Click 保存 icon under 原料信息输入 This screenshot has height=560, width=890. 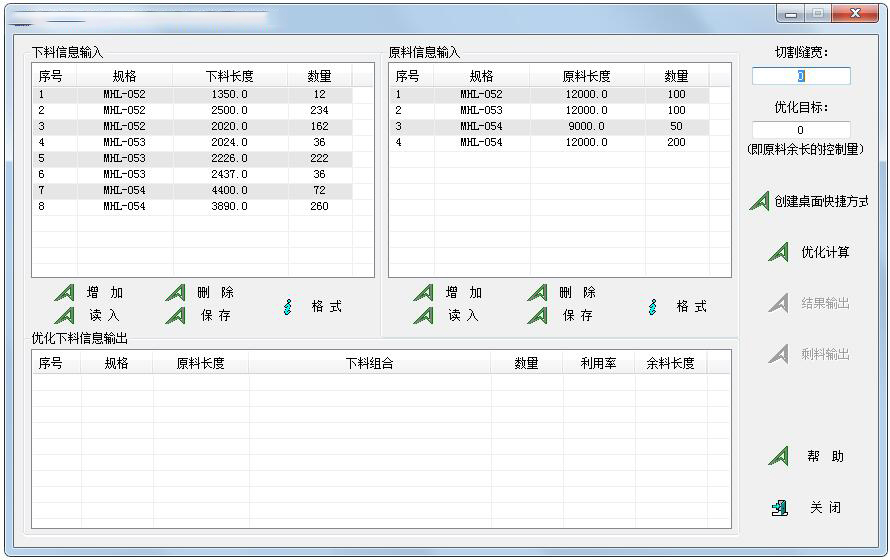(537, 315)
